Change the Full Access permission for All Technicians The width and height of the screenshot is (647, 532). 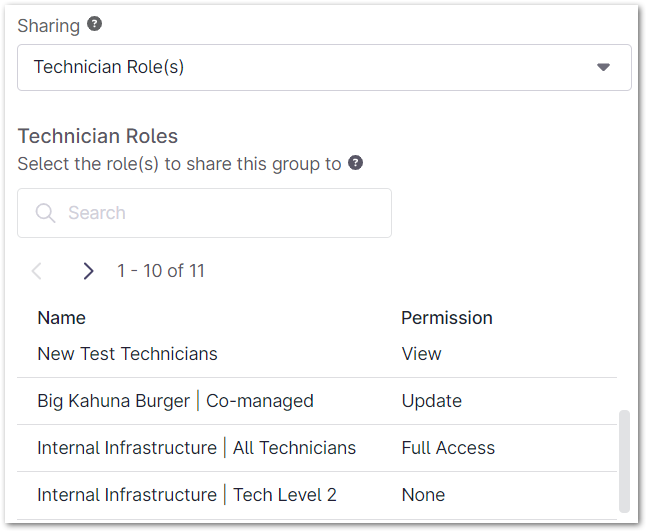(x=448, y=448)
